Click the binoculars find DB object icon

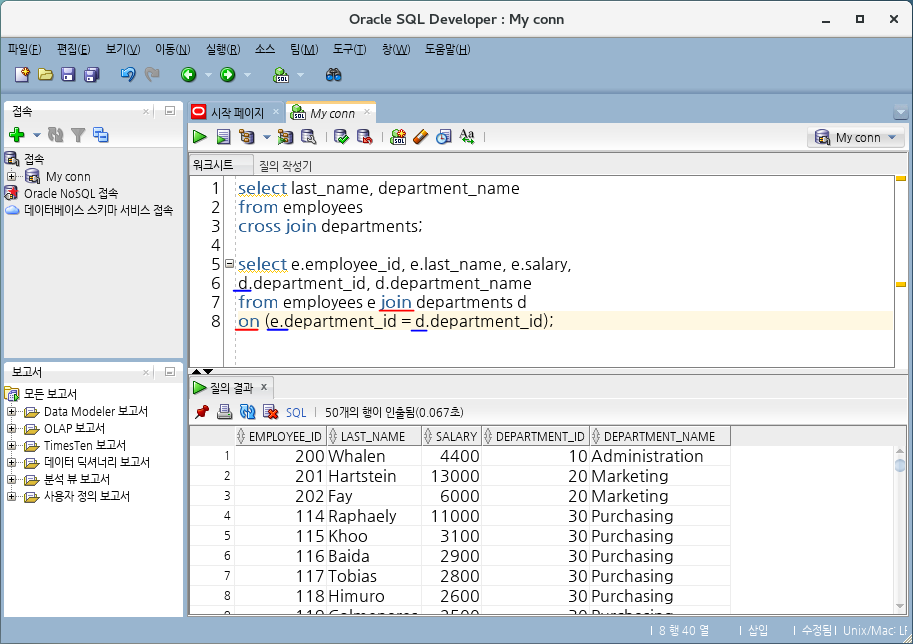(334, 75)
